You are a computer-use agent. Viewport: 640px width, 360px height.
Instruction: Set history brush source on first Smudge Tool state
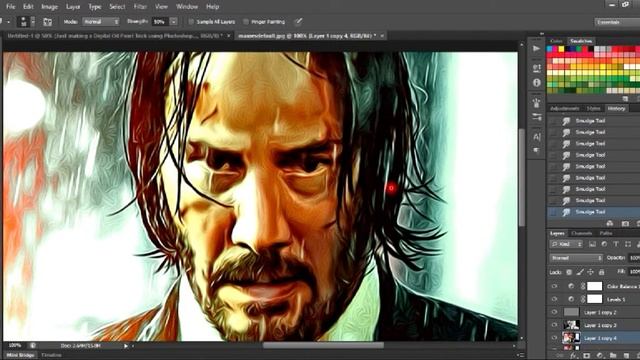tap(553, 121)
